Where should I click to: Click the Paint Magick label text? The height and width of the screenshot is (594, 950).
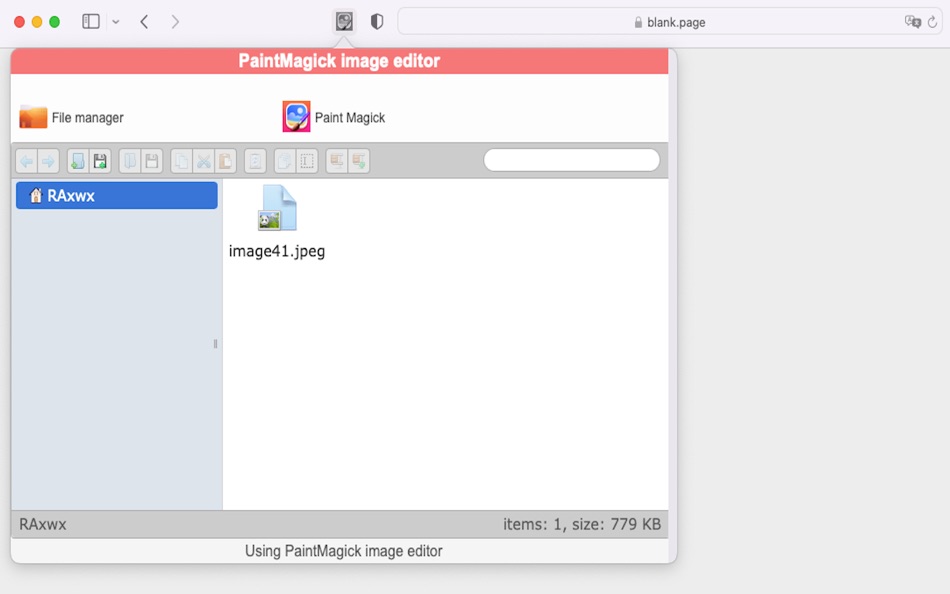coord(350,118)
